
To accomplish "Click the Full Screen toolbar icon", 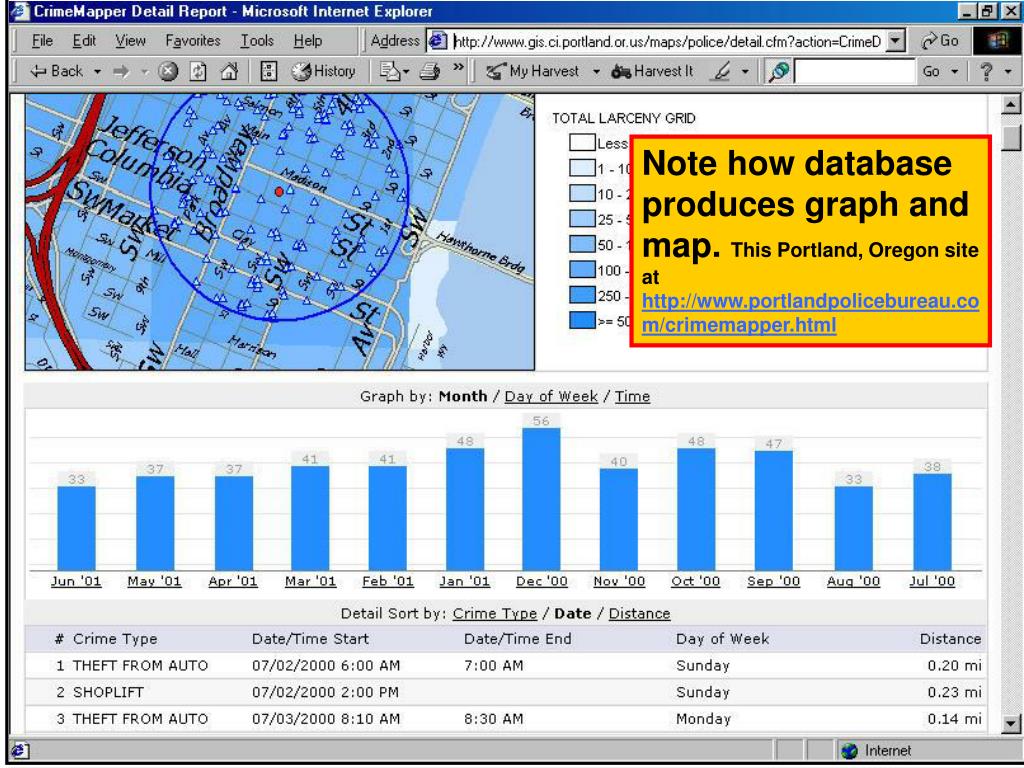I will 268,71.
